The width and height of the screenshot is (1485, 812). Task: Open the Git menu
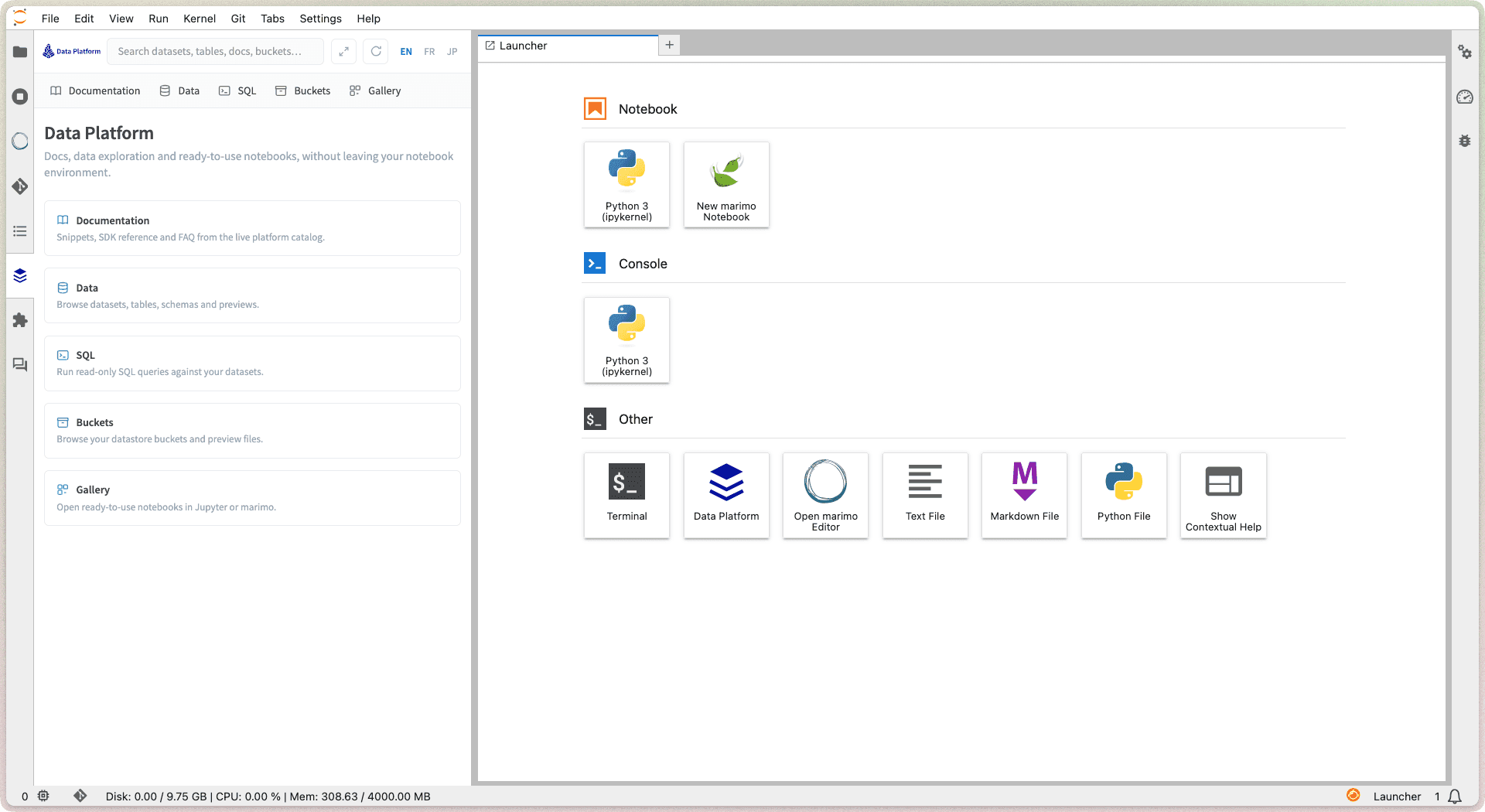(238, 19)
